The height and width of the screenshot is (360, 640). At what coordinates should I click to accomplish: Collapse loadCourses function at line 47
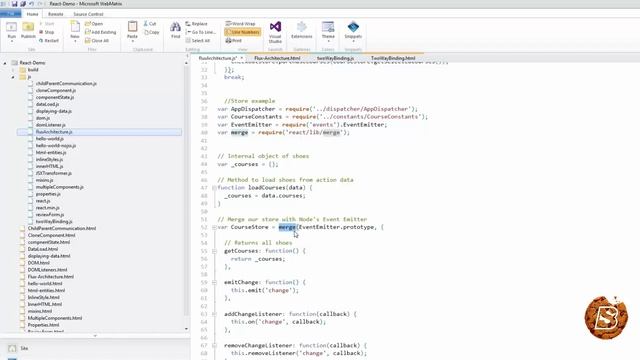(x=214, y=188)
